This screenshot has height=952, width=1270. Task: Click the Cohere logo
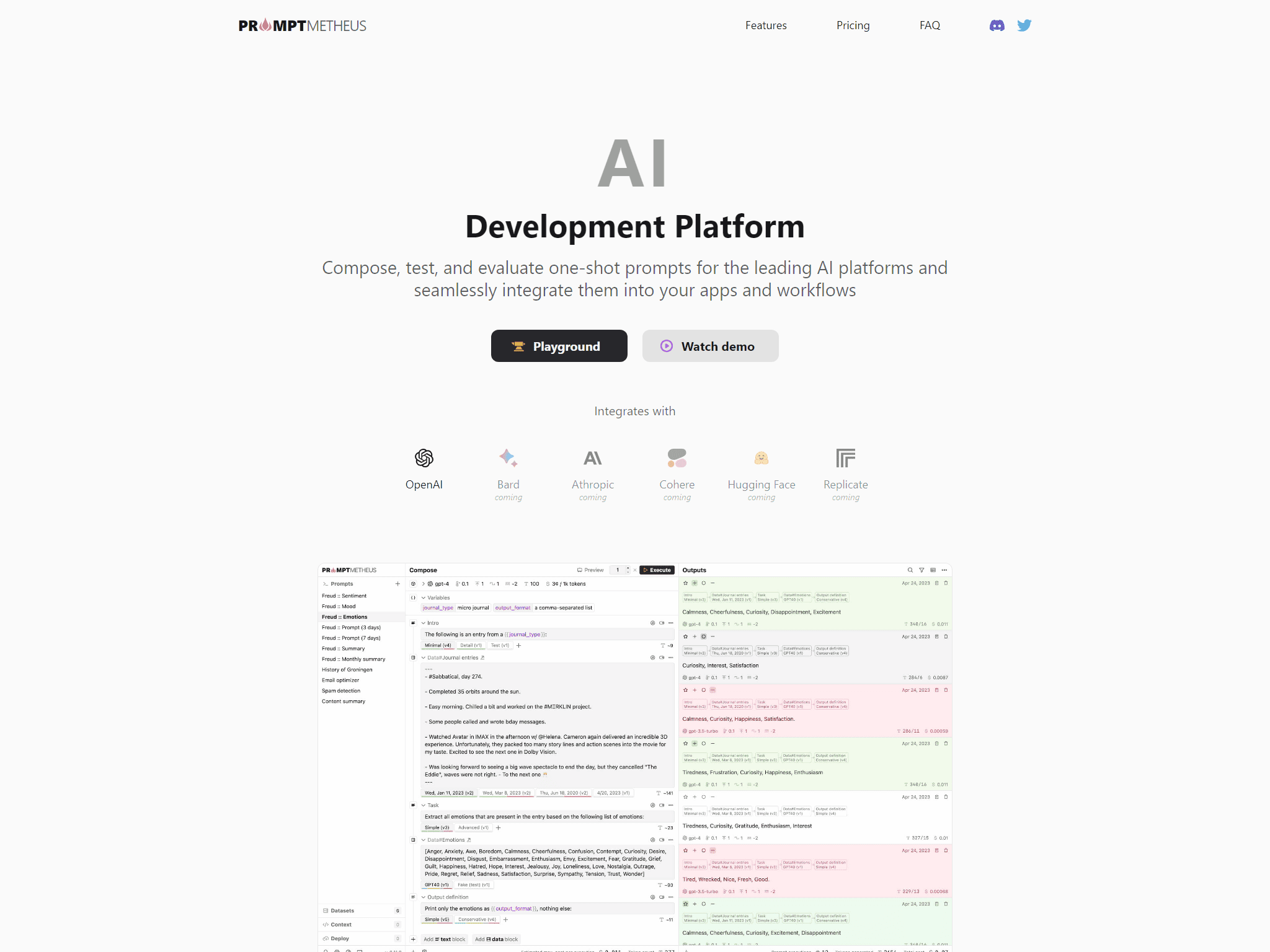point(677,458)
